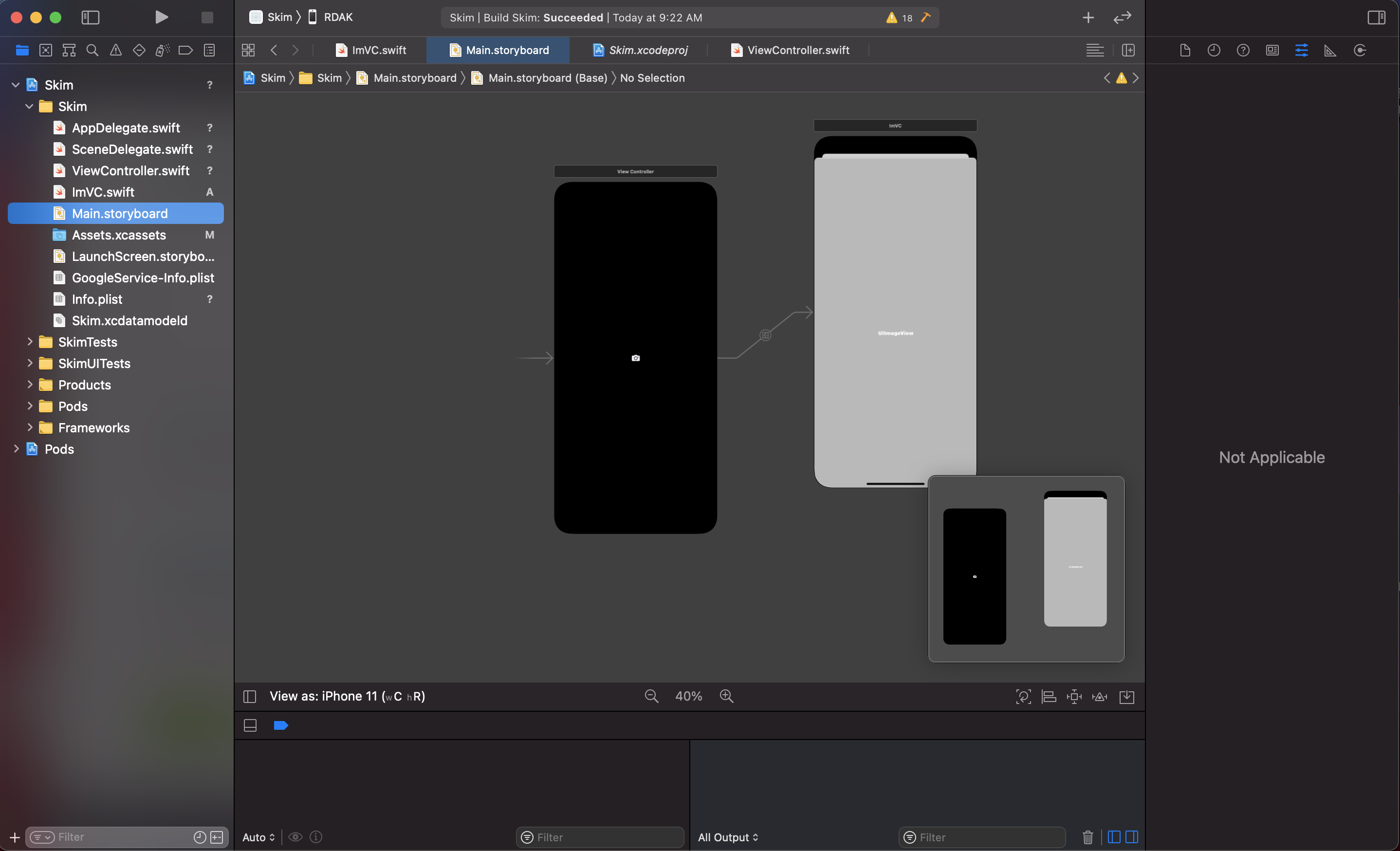Image resolution: width=1400 pixels, height=851 pixels.
Task: Switch to the ImVC.swift tab
Action: click(378, 50)
